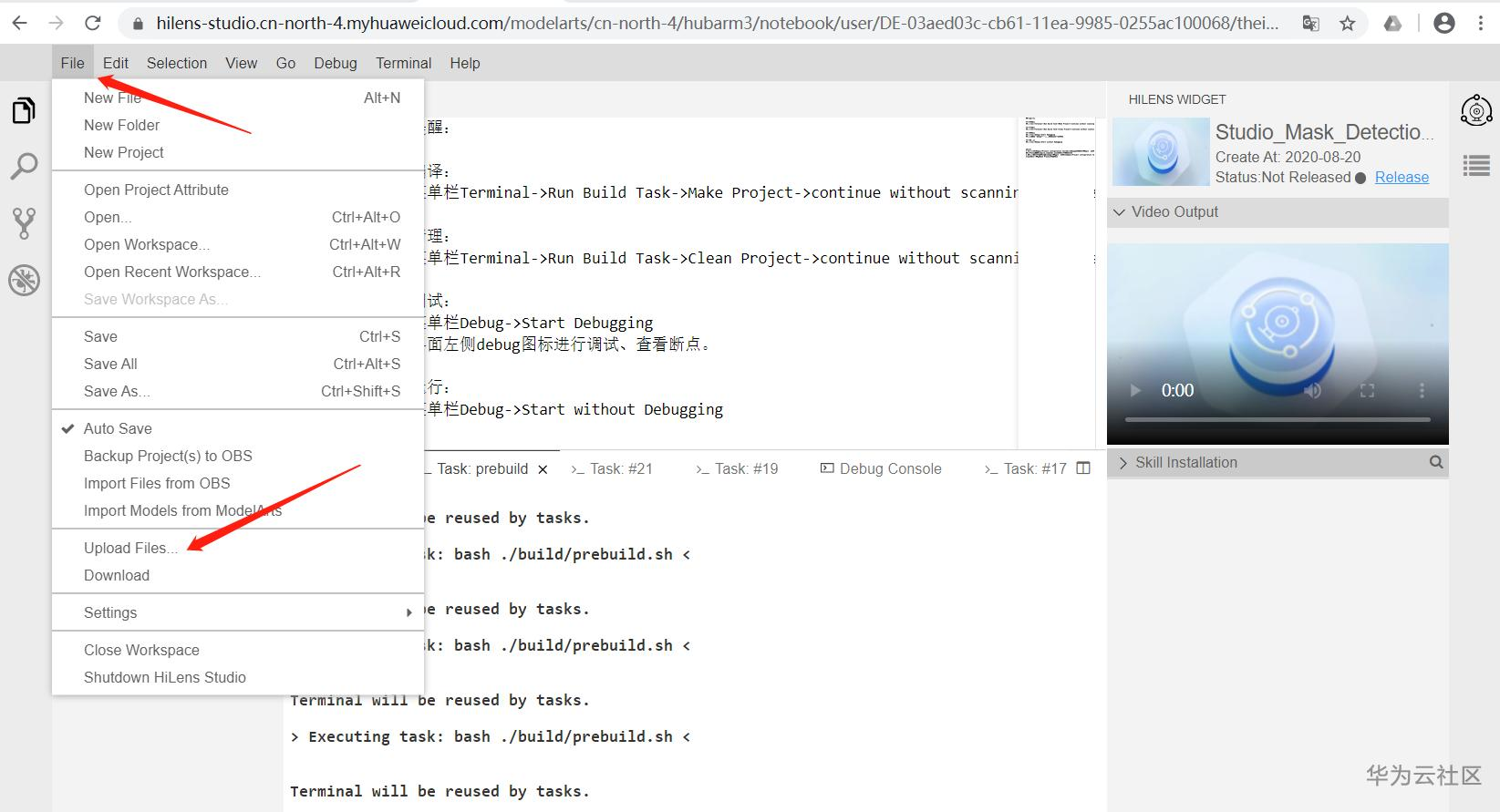Open the Help menu
The height and width of the screenshot is (812, 1500).
[465, 63]
